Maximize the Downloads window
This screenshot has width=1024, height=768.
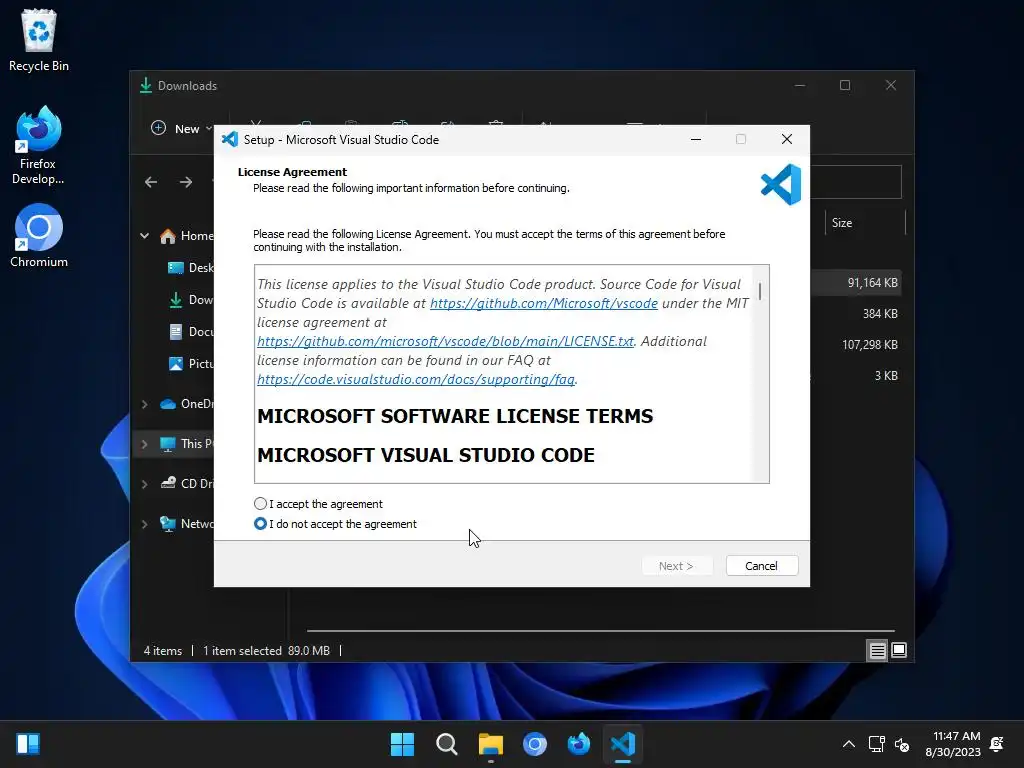point(845,86)
